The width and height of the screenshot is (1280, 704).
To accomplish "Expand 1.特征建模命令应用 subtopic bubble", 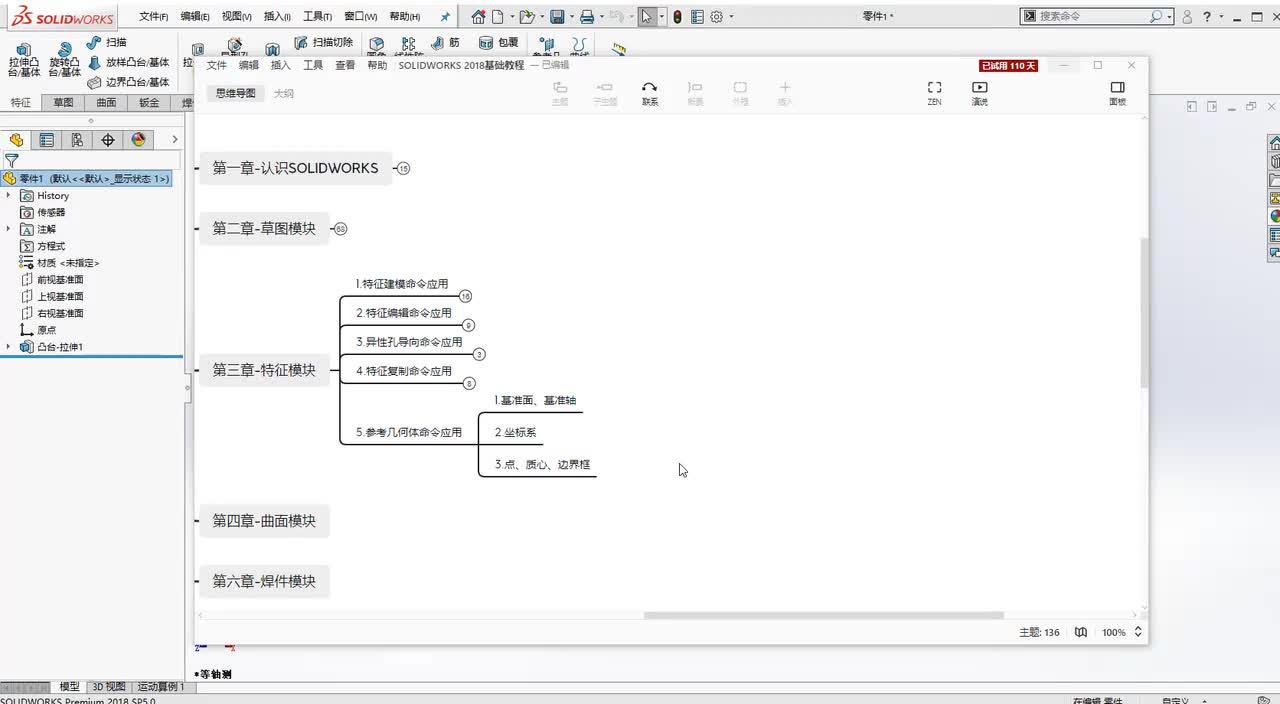I will (465, 296).
